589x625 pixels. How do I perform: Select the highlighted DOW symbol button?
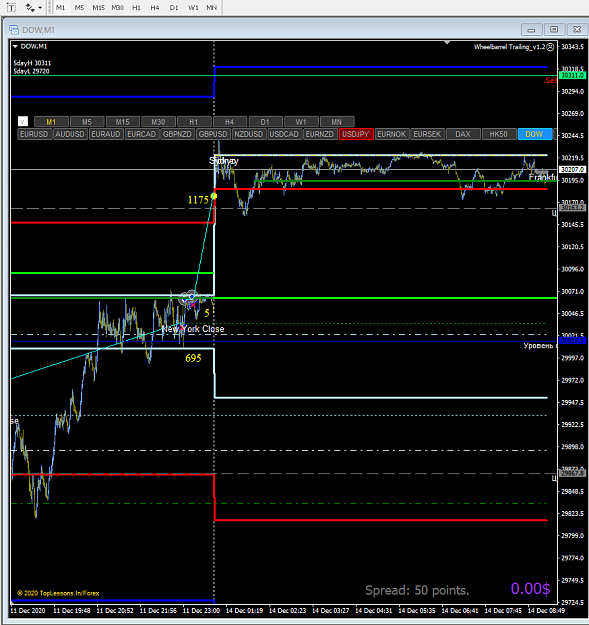pyautogui.click(x=534, y=134)
